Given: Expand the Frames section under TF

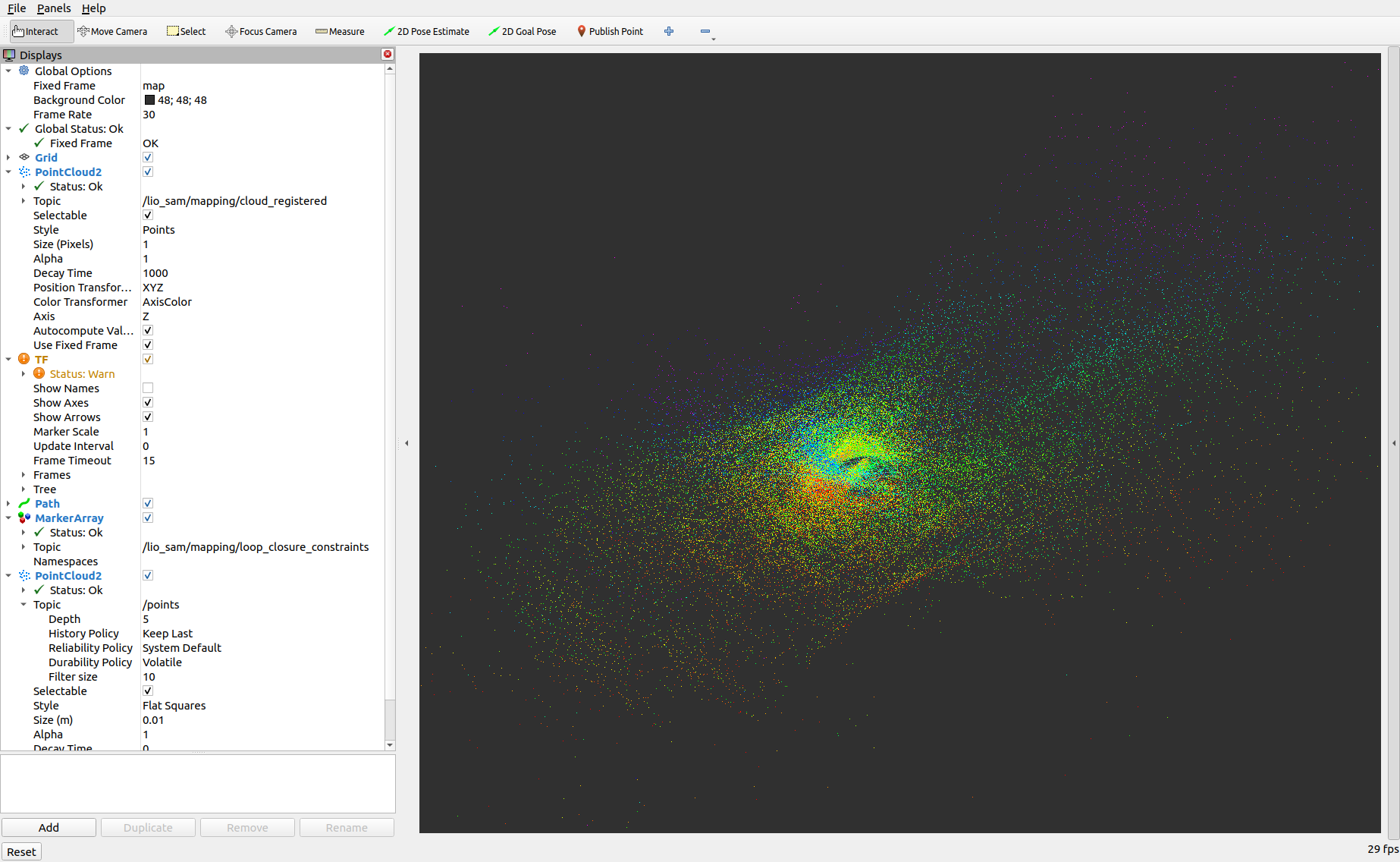Looking at the screenshot, I should [x=23, y=474].
